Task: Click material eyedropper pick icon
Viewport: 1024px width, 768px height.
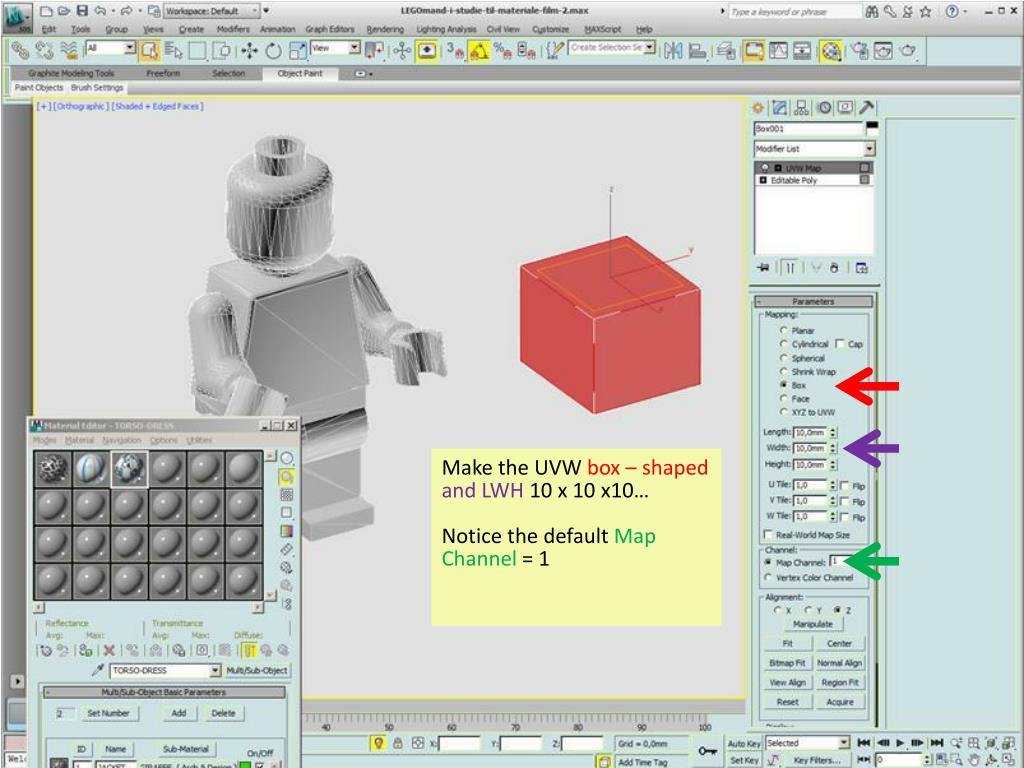Action: click(x=98, y=671)
